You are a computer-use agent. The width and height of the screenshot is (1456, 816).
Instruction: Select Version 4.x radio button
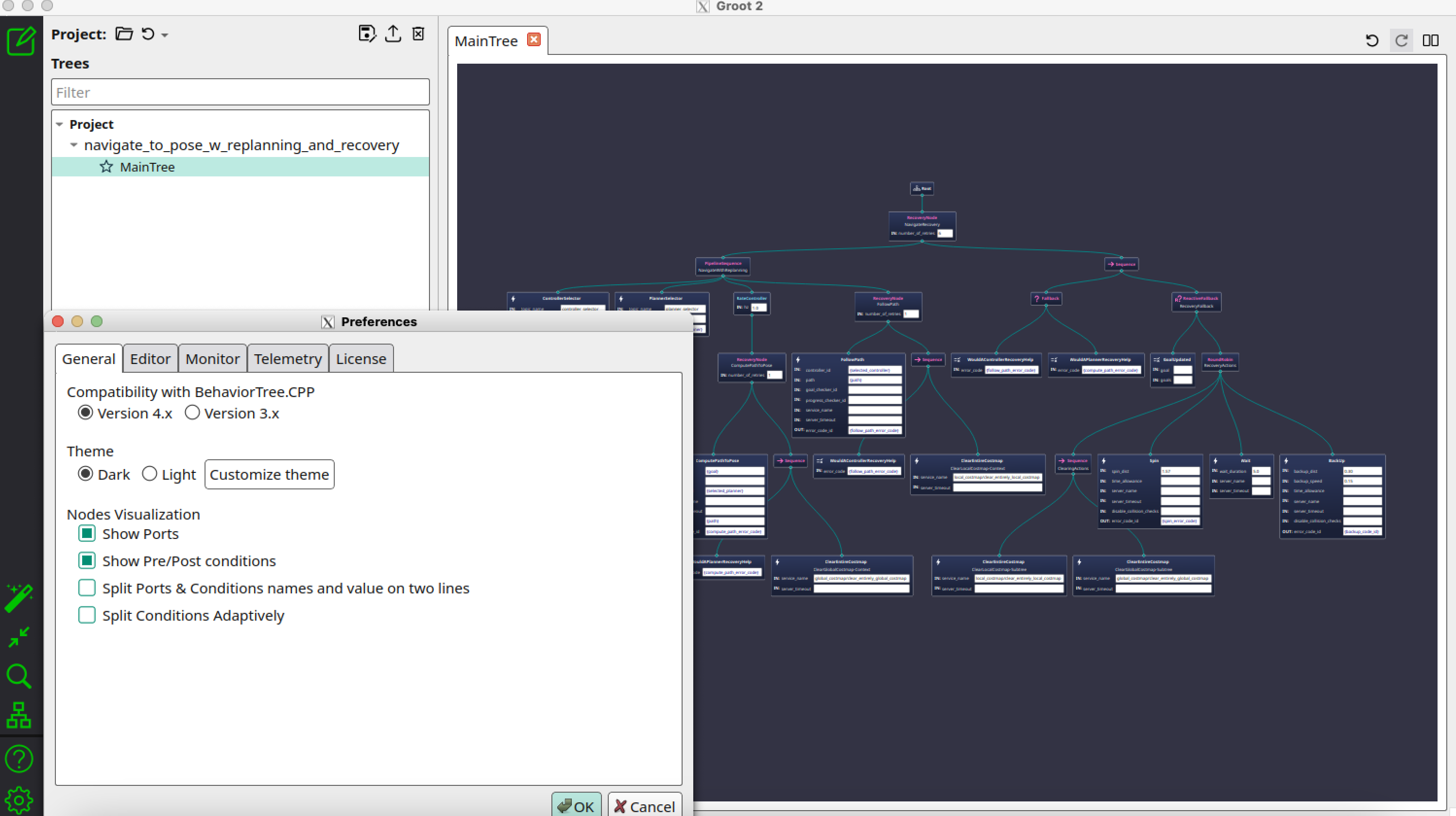pos(86,413)
